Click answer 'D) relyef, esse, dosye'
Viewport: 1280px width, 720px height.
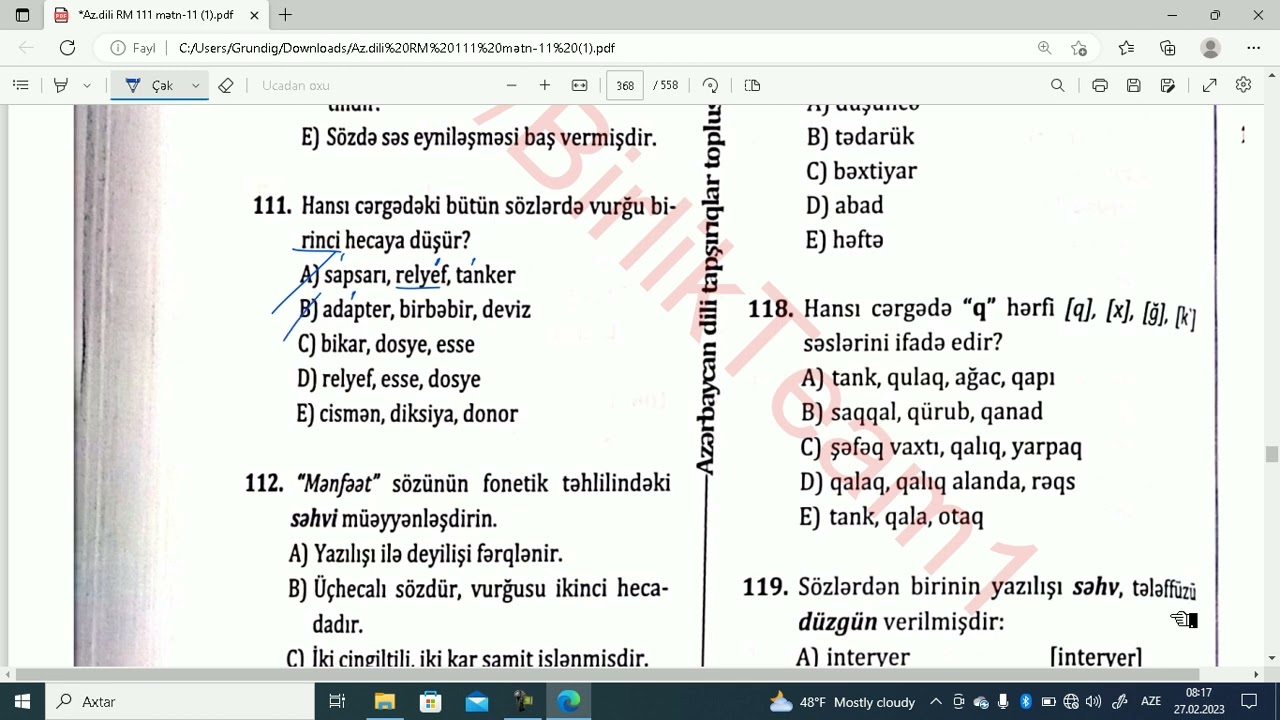[388, 380]
